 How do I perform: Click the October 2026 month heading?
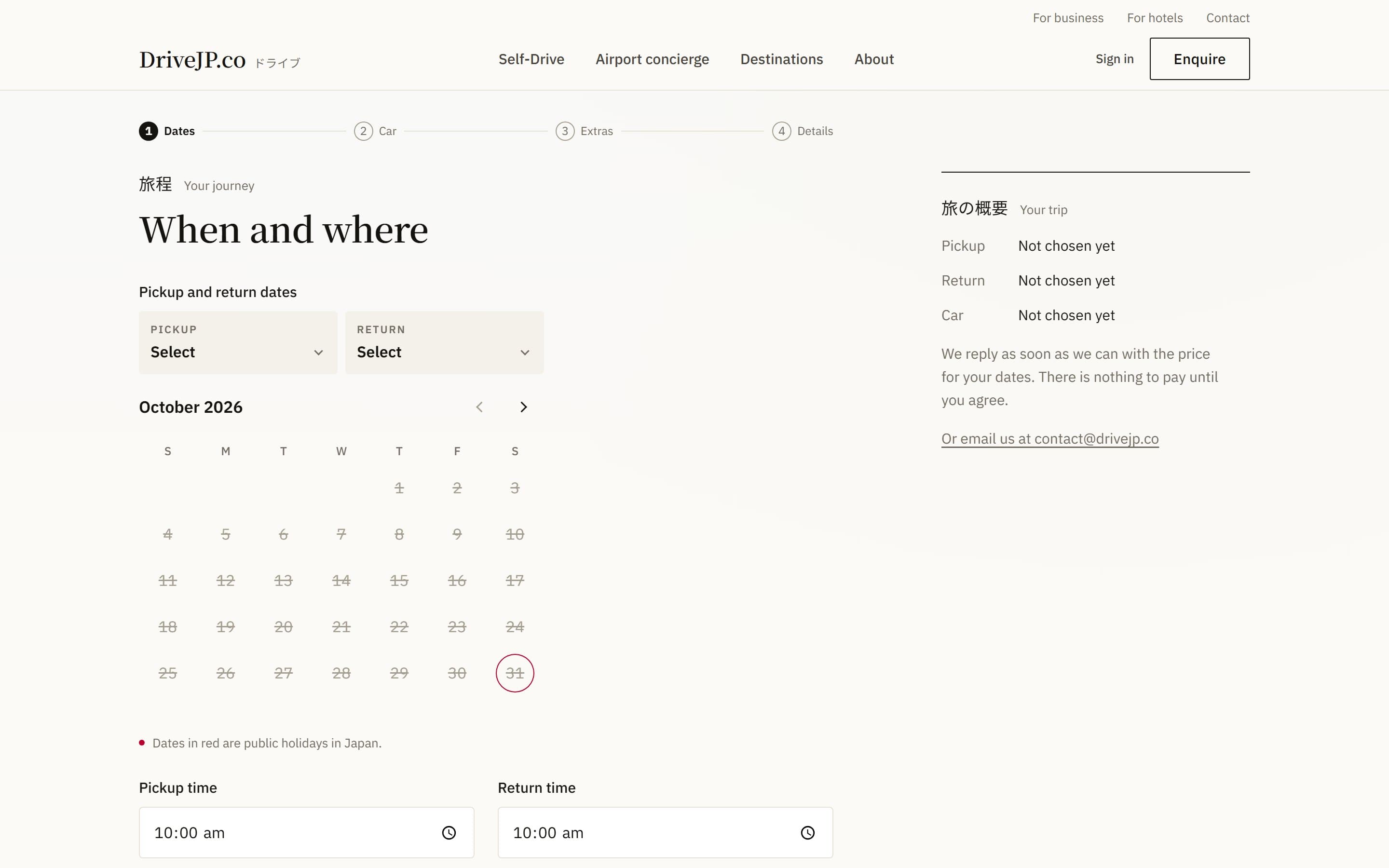click(191, 407)
